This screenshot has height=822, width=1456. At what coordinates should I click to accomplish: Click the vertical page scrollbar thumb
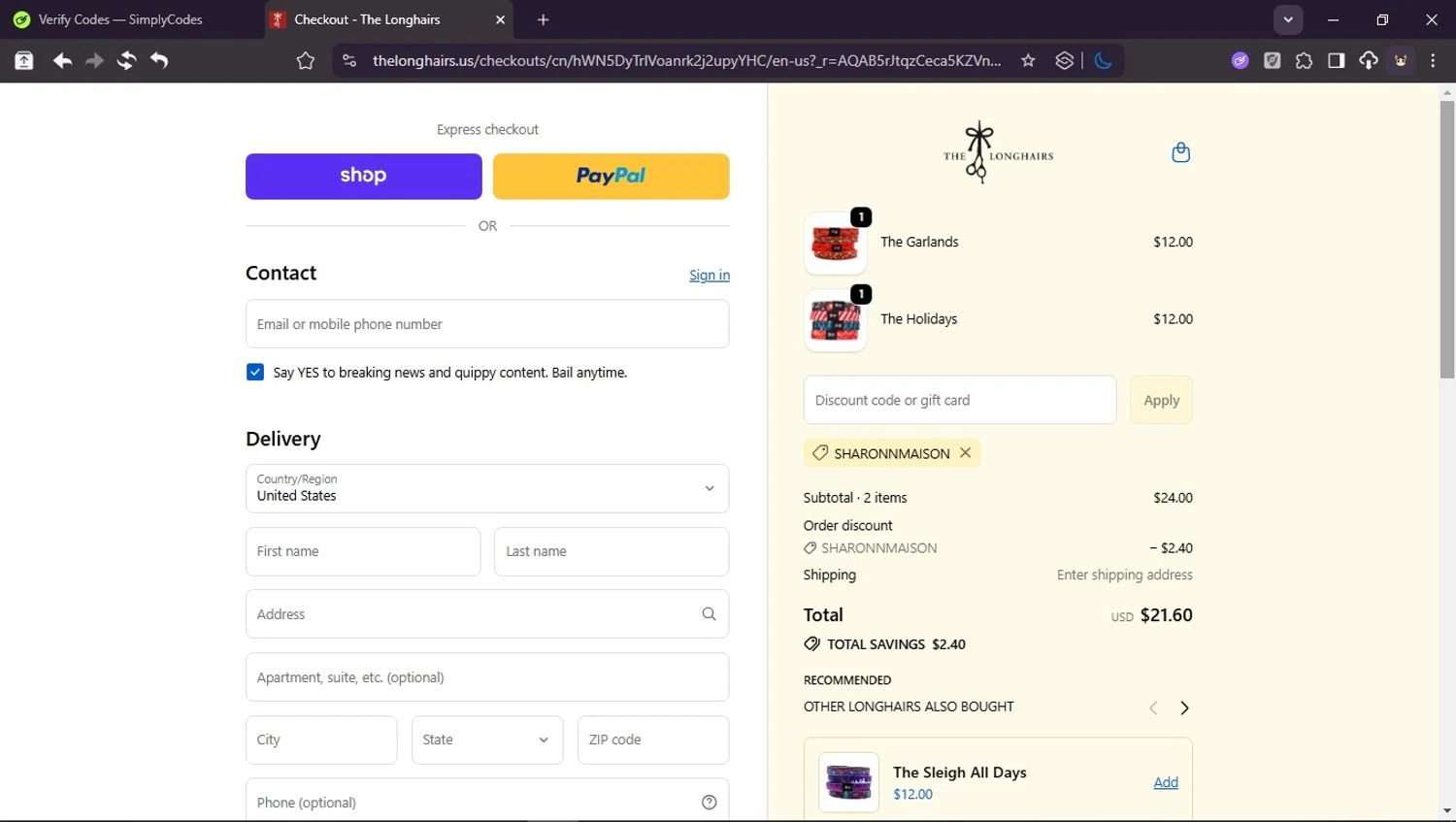pos(1447,240)
